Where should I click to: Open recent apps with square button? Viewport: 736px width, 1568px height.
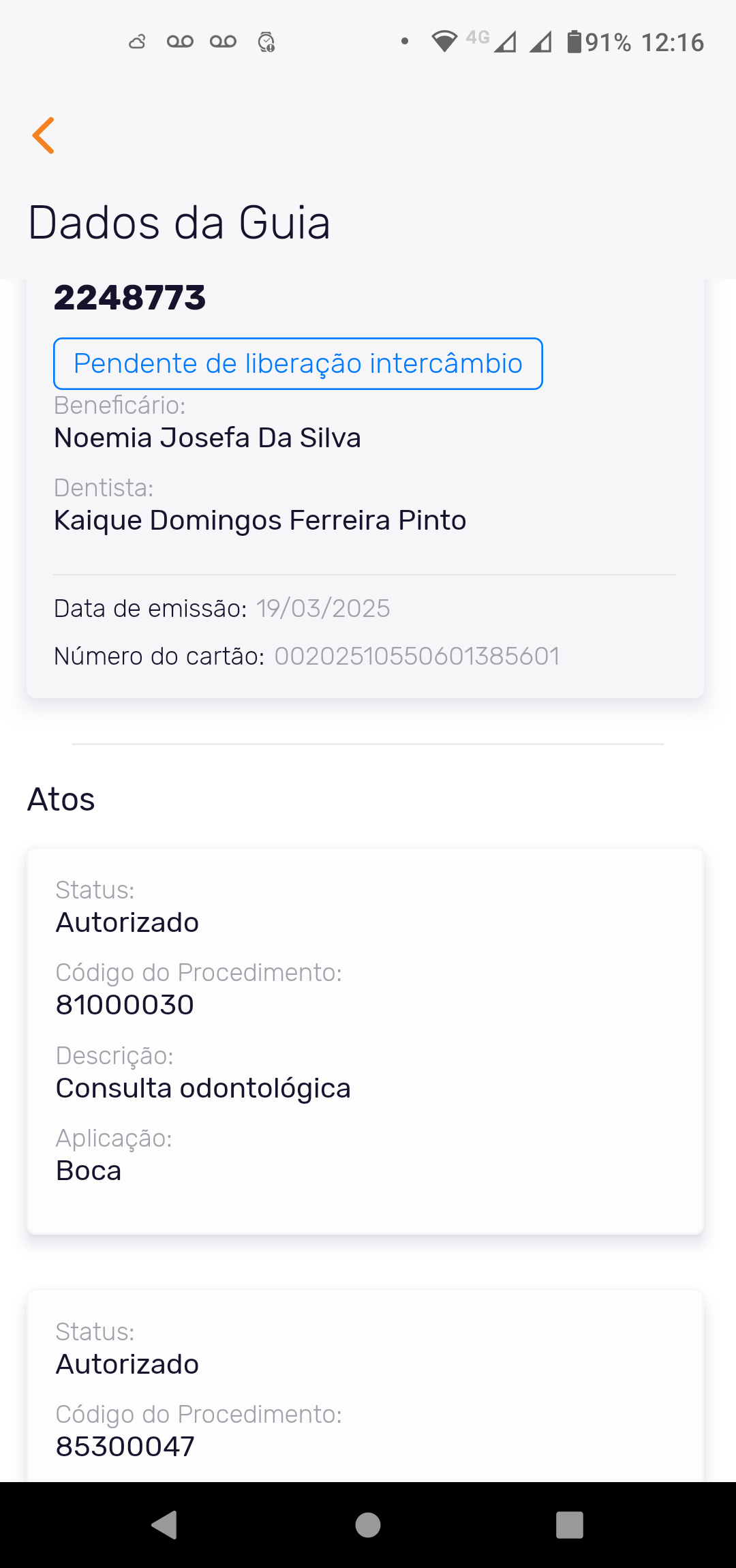point(570,1525)
